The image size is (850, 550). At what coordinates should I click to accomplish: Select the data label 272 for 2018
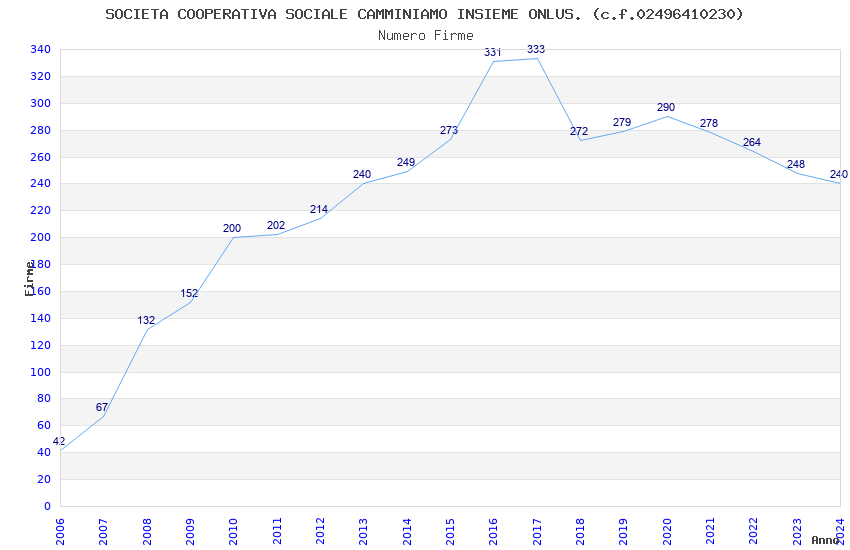coord(579,131)
